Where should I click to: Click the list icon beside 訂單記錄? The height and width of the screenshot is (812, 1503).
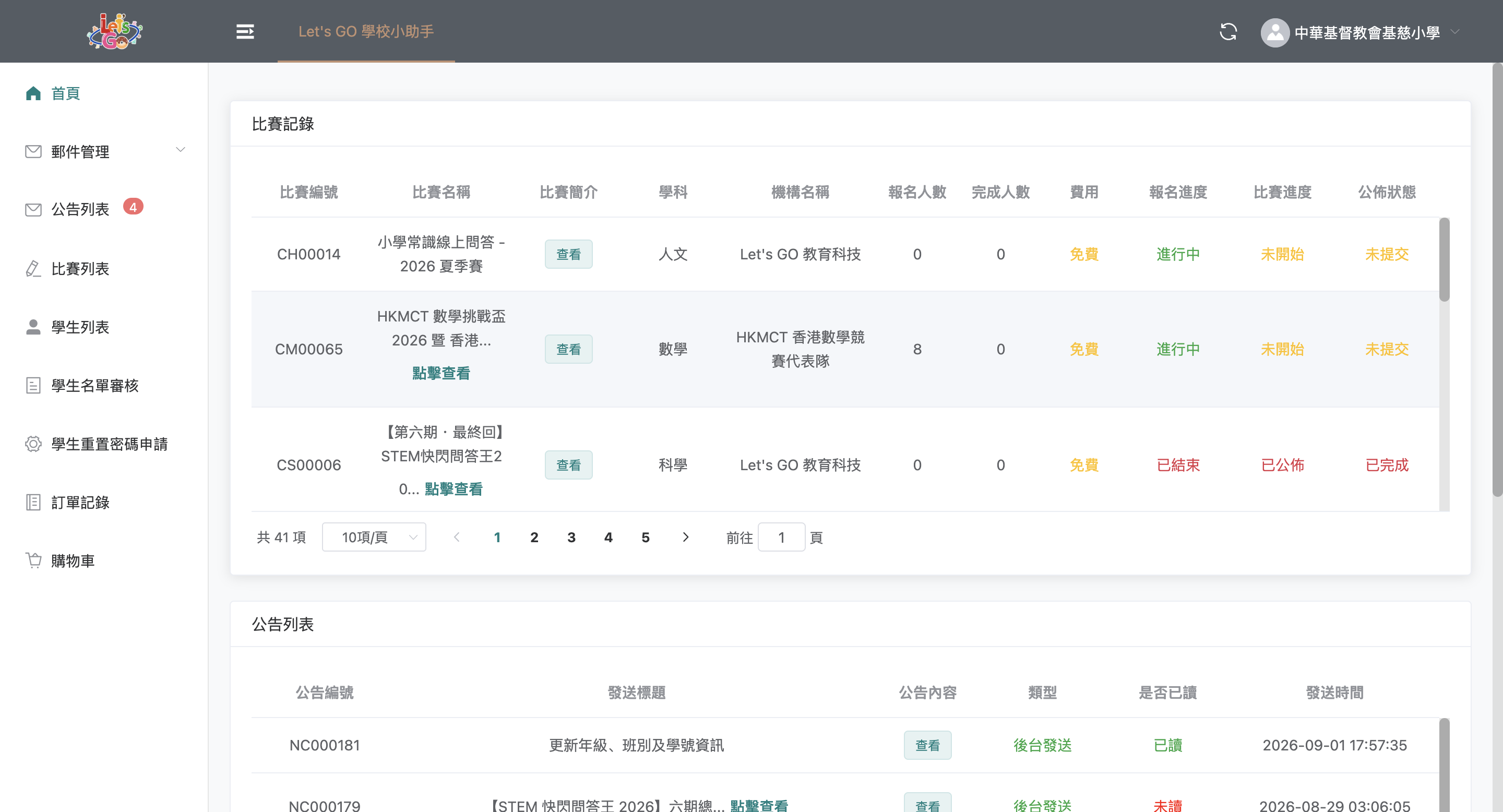[33, 502]
